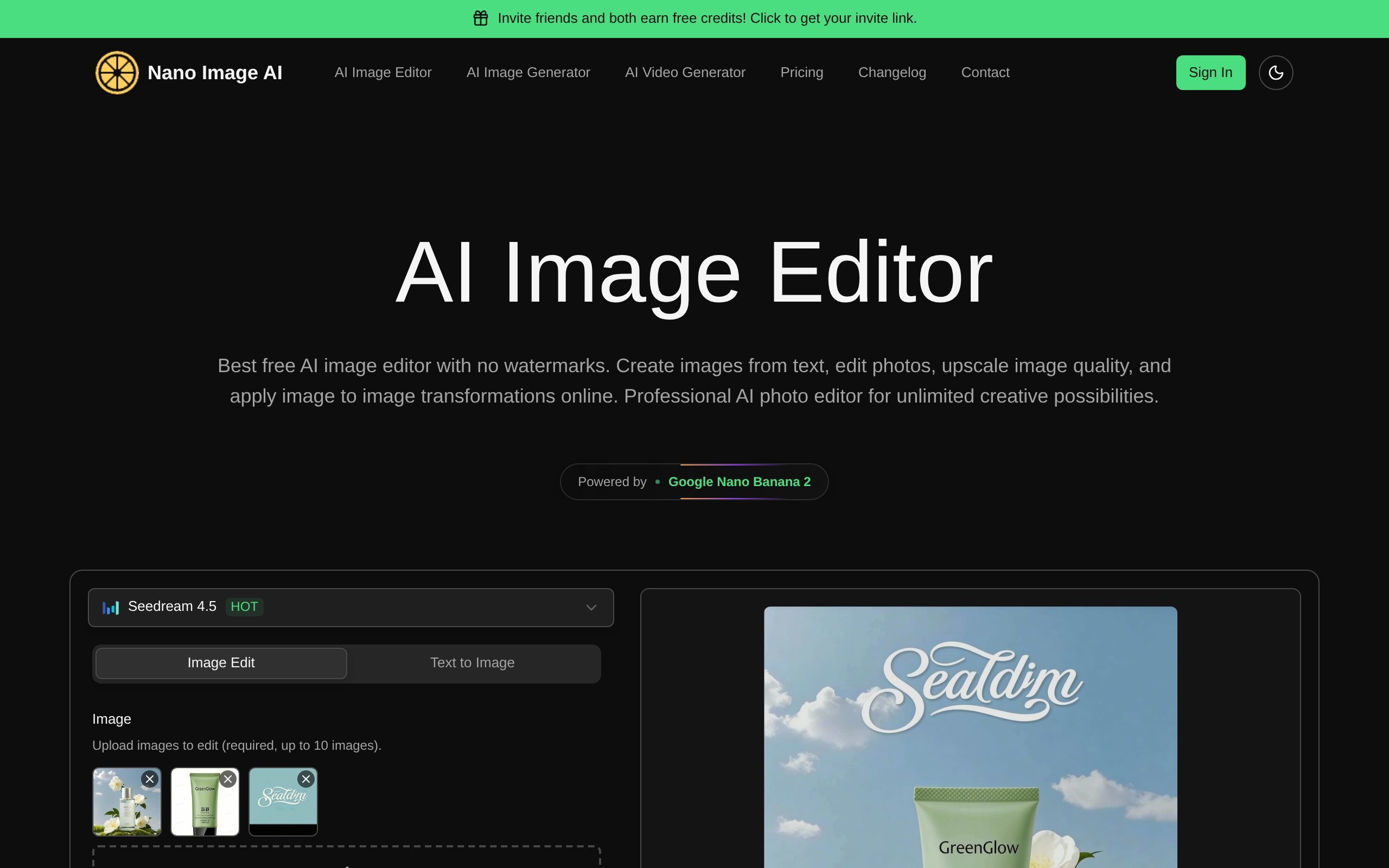Expand the model dropdown chevron
The width and height of the screenshot is (1389, 868).
(x=591, y=607)
